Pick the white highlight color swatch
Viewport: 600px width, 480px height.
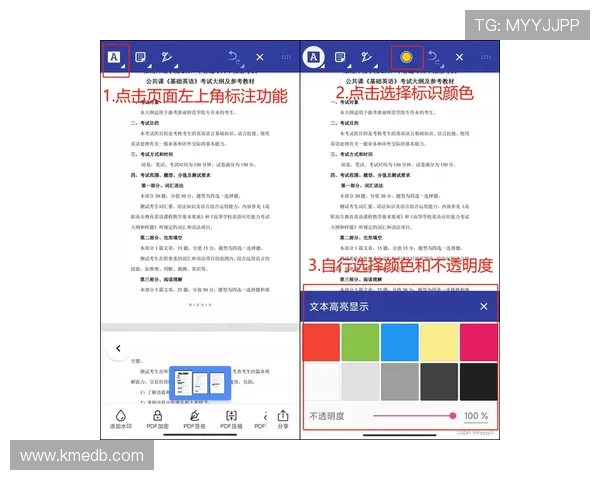[321, 382]
